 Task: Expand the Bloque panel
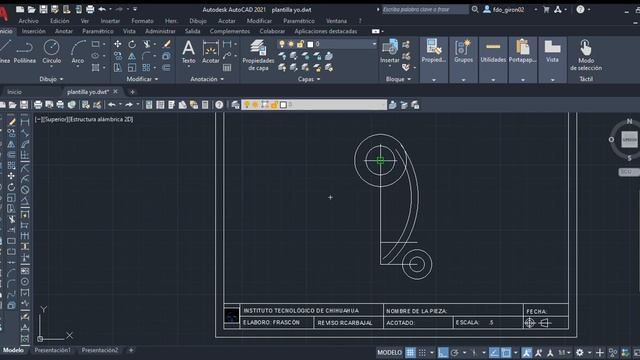398,79
